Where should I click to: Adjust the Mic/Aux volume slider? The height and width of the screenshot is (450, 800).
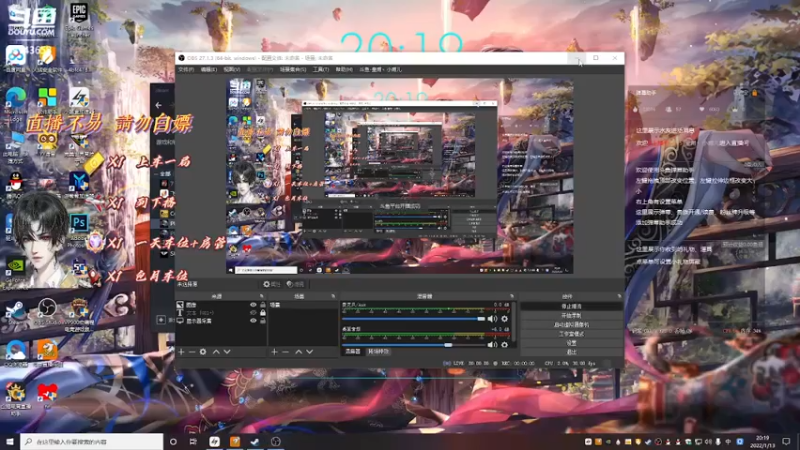[414, 319]
